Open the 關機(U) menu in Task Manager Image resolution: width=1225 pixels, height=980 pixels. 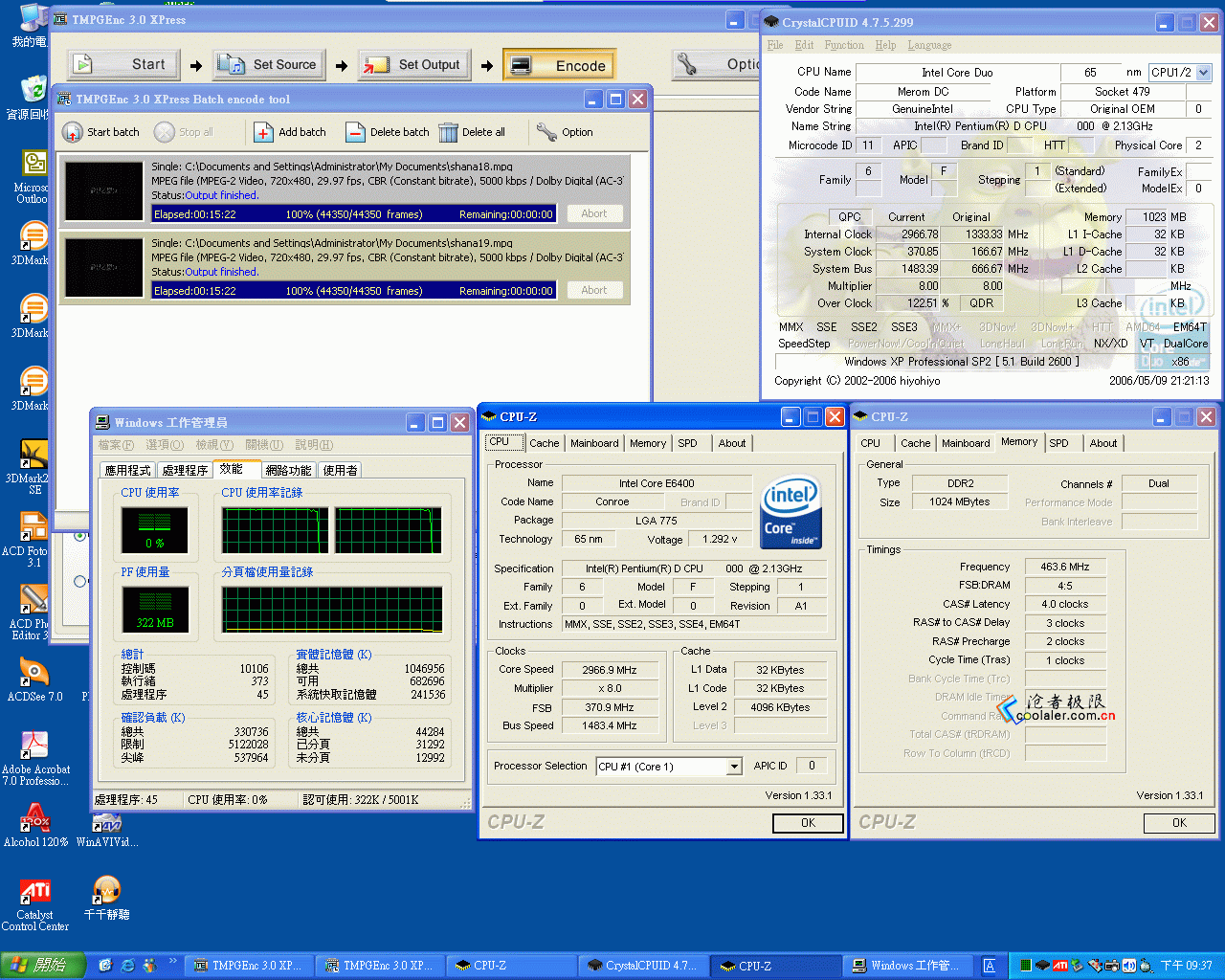[264, 445]
